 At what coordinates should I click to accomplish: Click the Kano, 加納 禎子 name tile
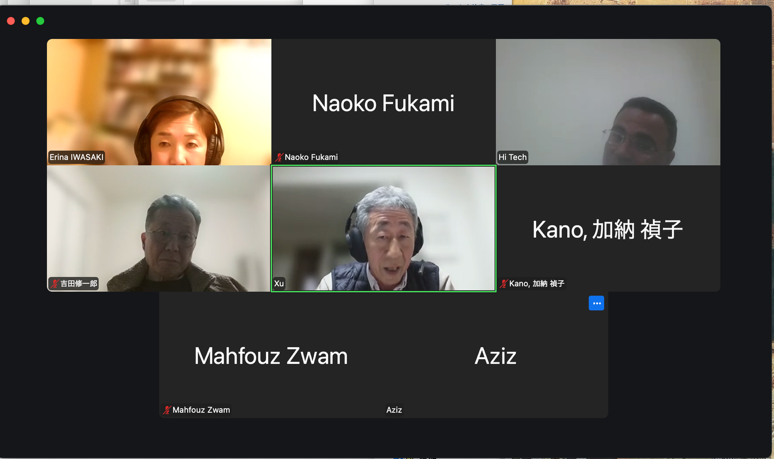[x=608, y=229]
